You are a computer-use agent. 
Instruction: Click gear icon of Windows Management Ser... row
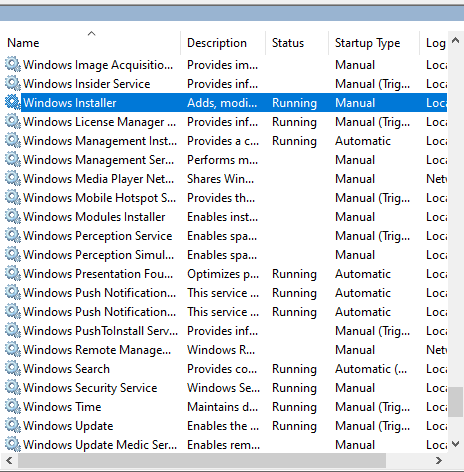click(x=13, y=159)
